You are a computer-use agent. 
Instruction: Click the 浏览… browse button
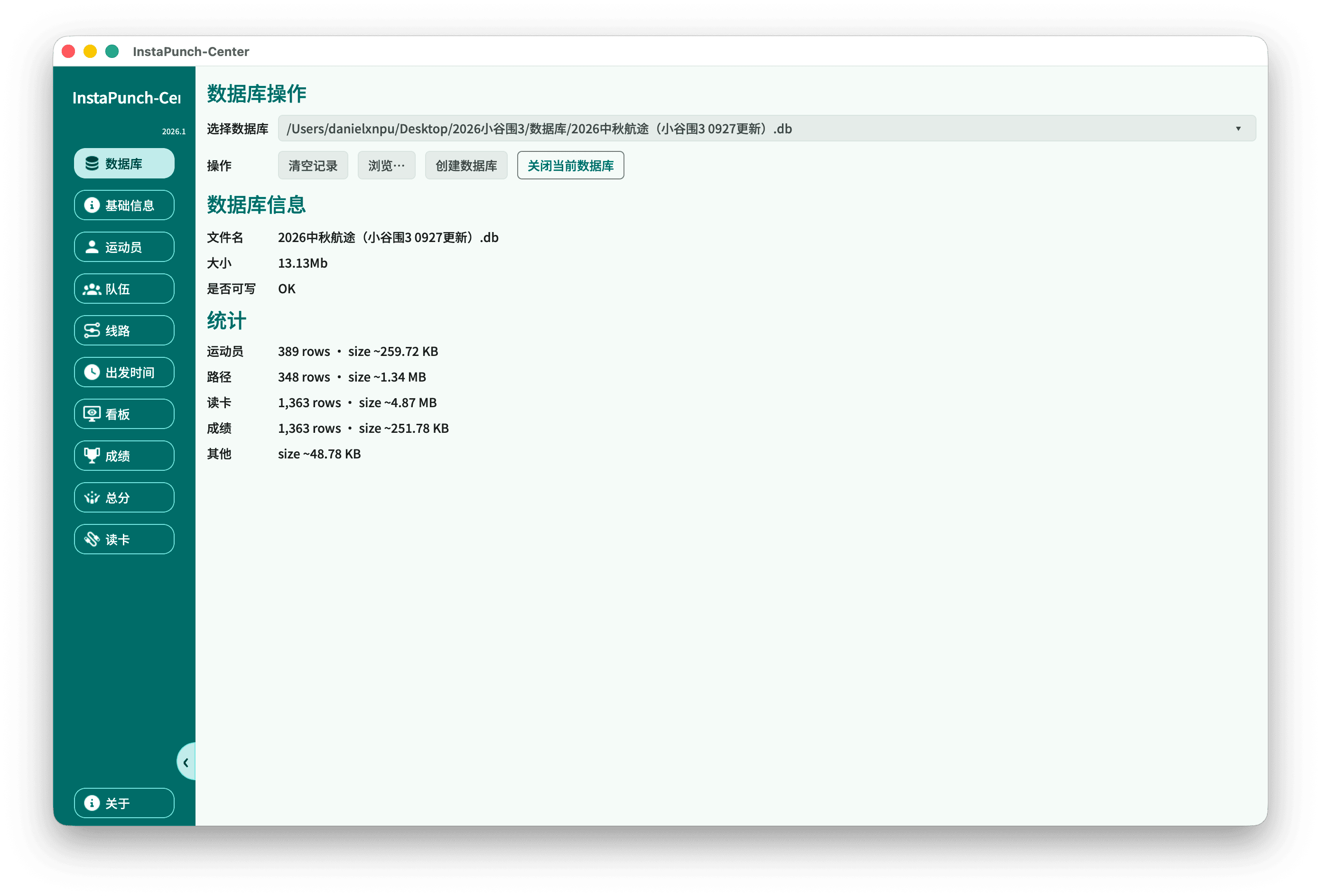point(387,166)
